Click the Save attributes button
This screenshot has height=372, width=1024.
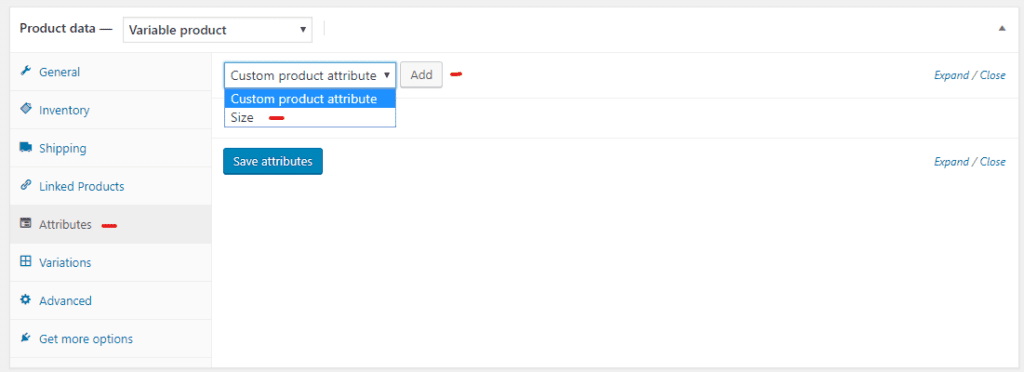click(x=273, y=161)
